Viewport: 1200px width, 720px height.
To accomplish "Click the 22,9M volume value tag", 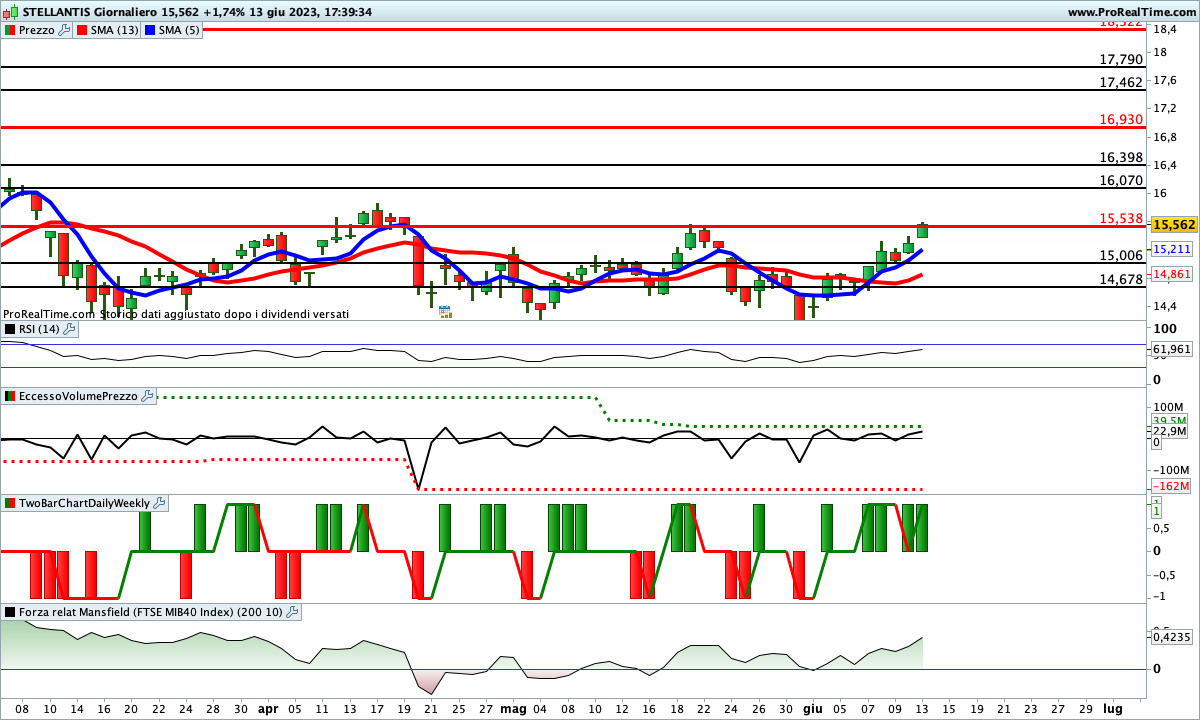I will [x=1169, y=431].
